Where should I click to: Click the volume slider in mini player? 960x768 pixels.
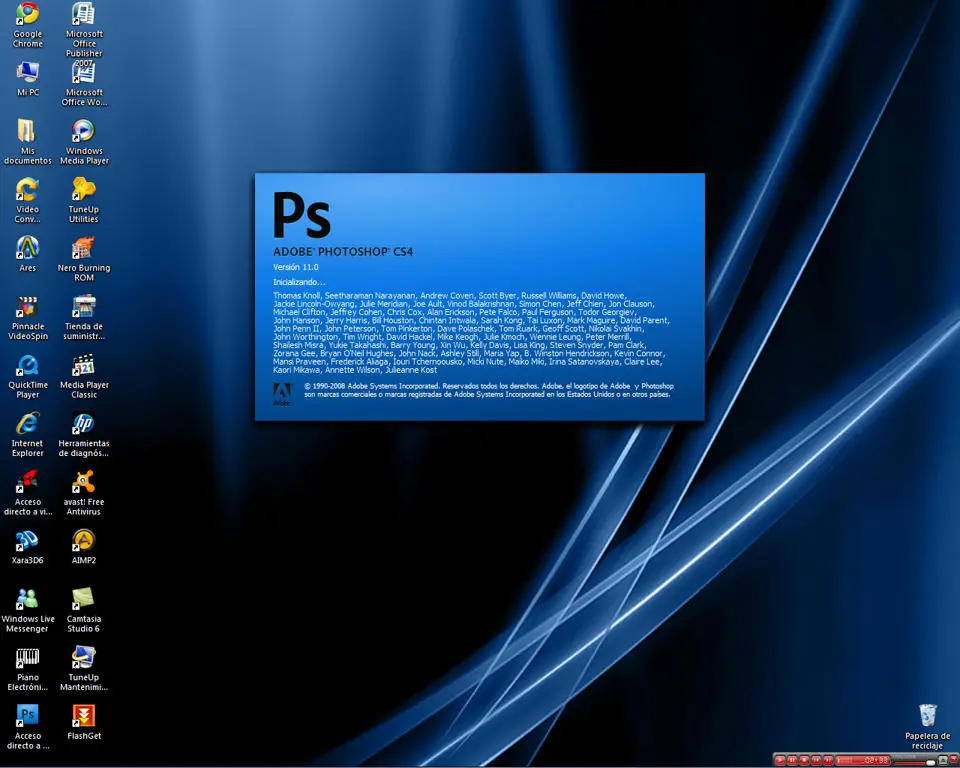pyautogui.click(x=913, y=762)
